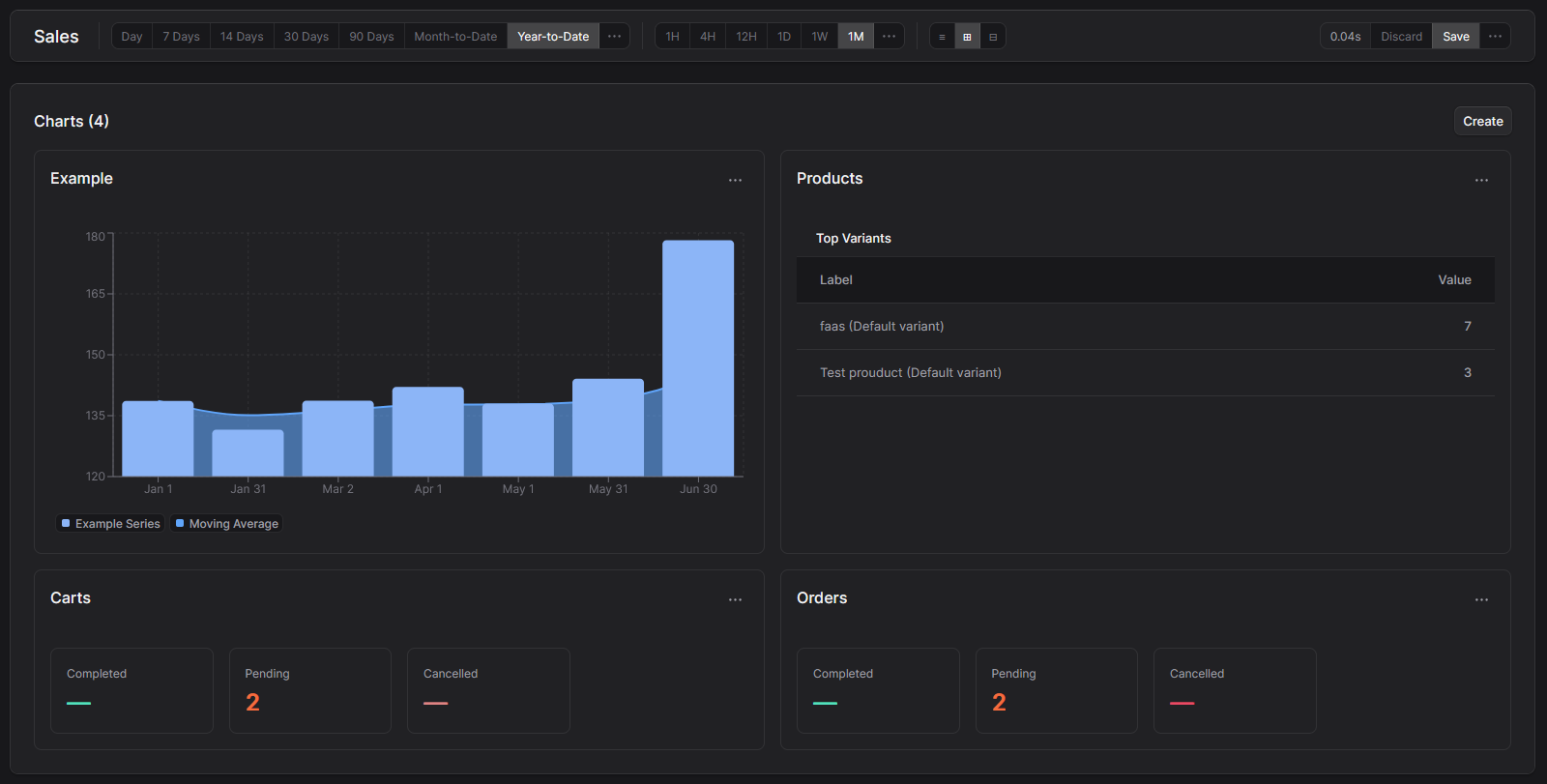
Task: Click the Carts Pending card
Action: click(310, 690)
